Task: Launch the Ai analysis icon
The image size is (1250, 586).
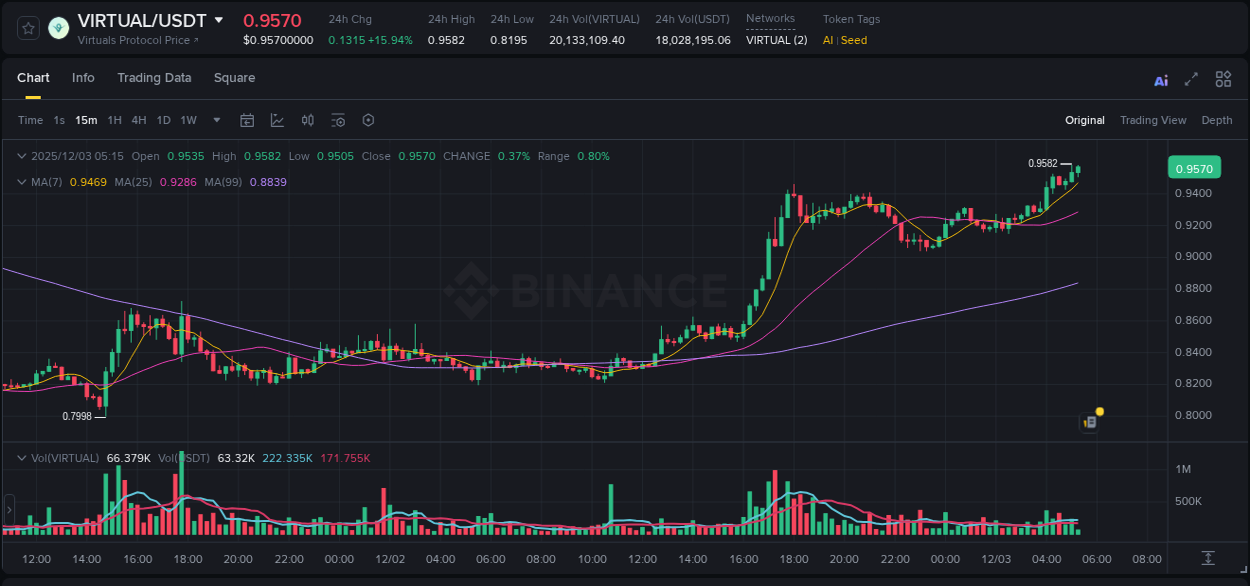Action: point(1160,79)
